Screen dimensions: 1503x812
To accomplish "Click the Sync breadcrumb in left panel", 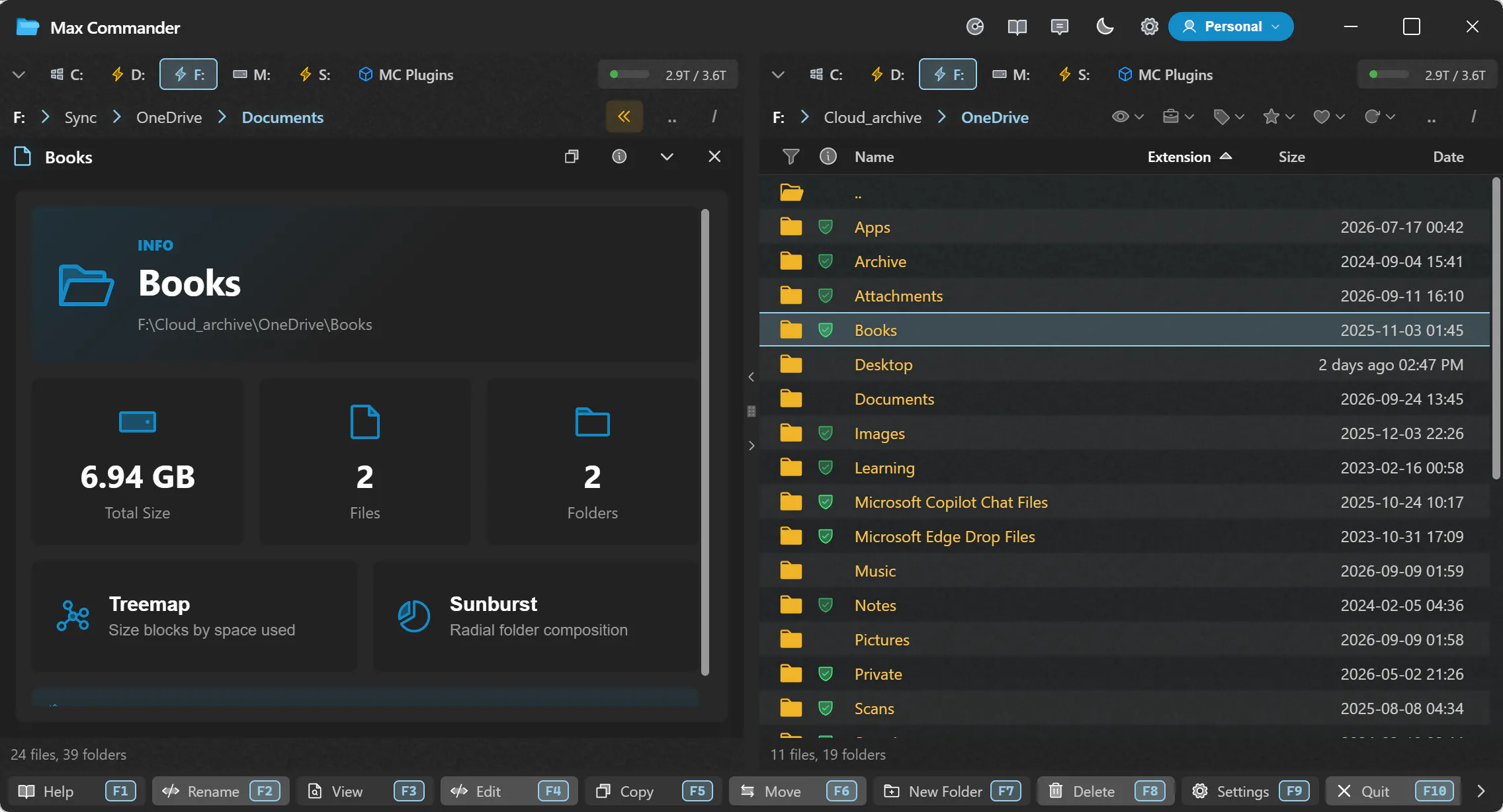I will [x=81, y=117].
